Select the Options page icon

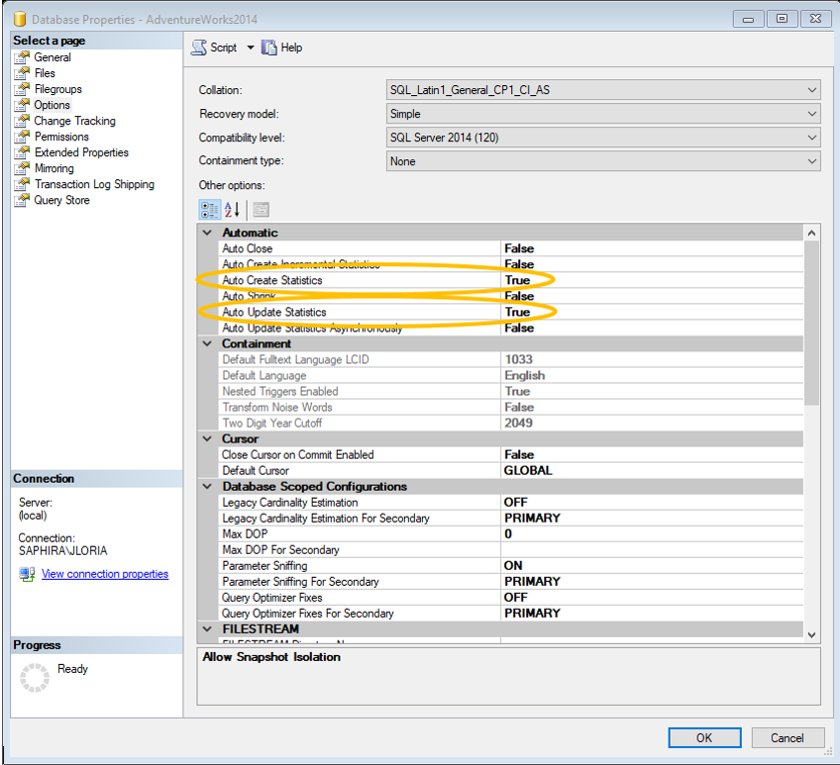click(22, 105)
